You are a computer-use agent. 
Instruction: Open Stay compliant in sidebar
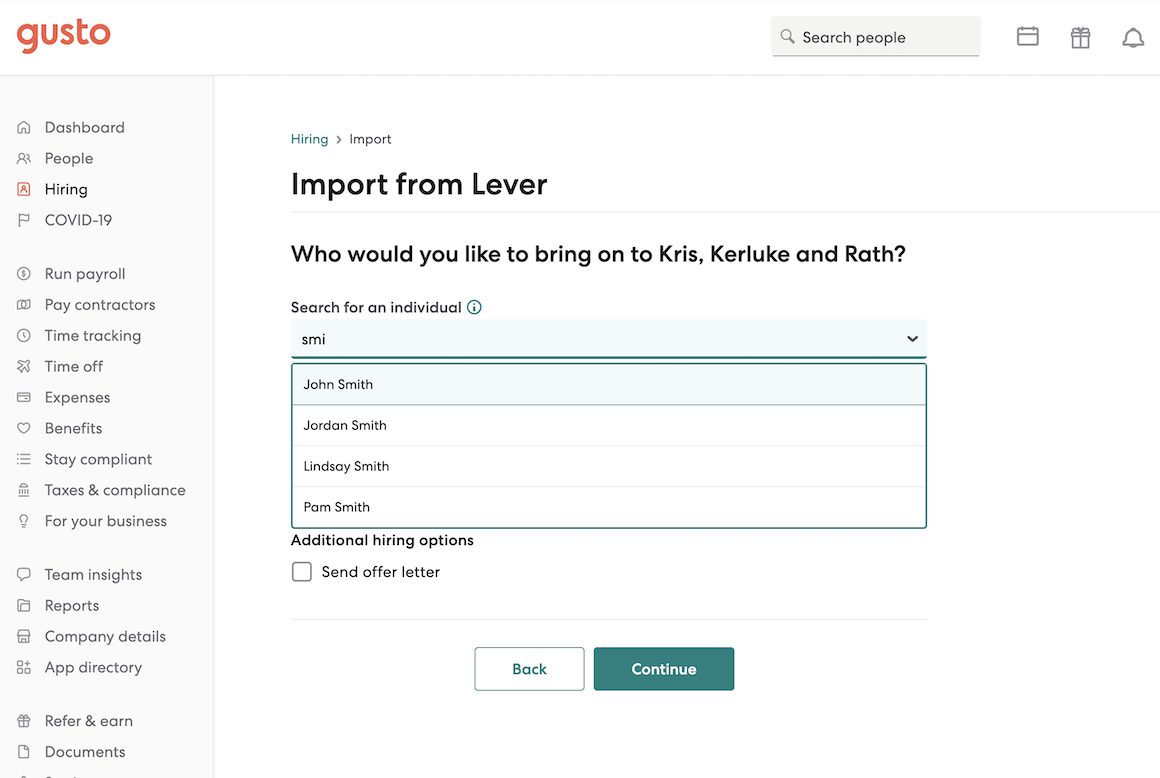98,459
